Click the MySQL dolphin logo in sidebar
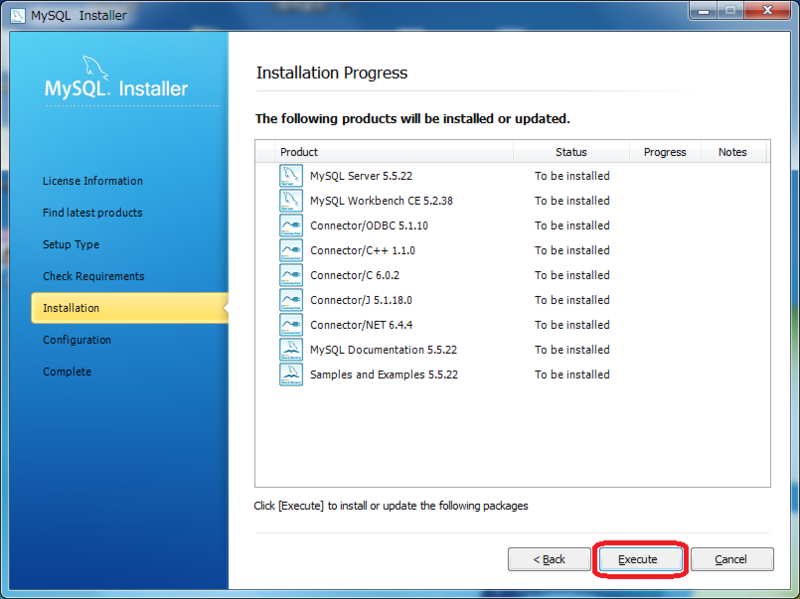 (x=95, y=68)
